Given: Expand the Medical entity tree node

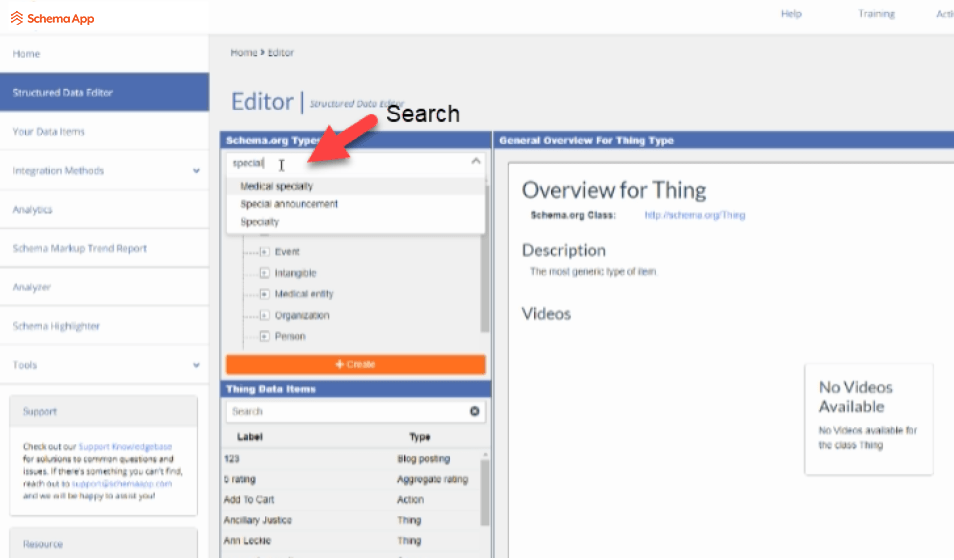Looking at the screenshot, I should [x=265, y=294].
